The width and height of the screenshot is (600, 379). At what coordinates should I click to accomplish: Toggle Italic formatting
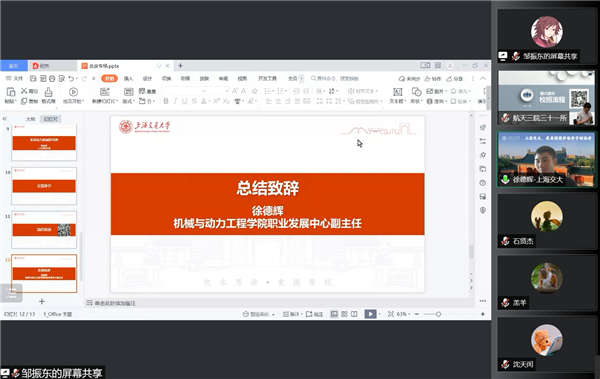[x=175, y=101]
